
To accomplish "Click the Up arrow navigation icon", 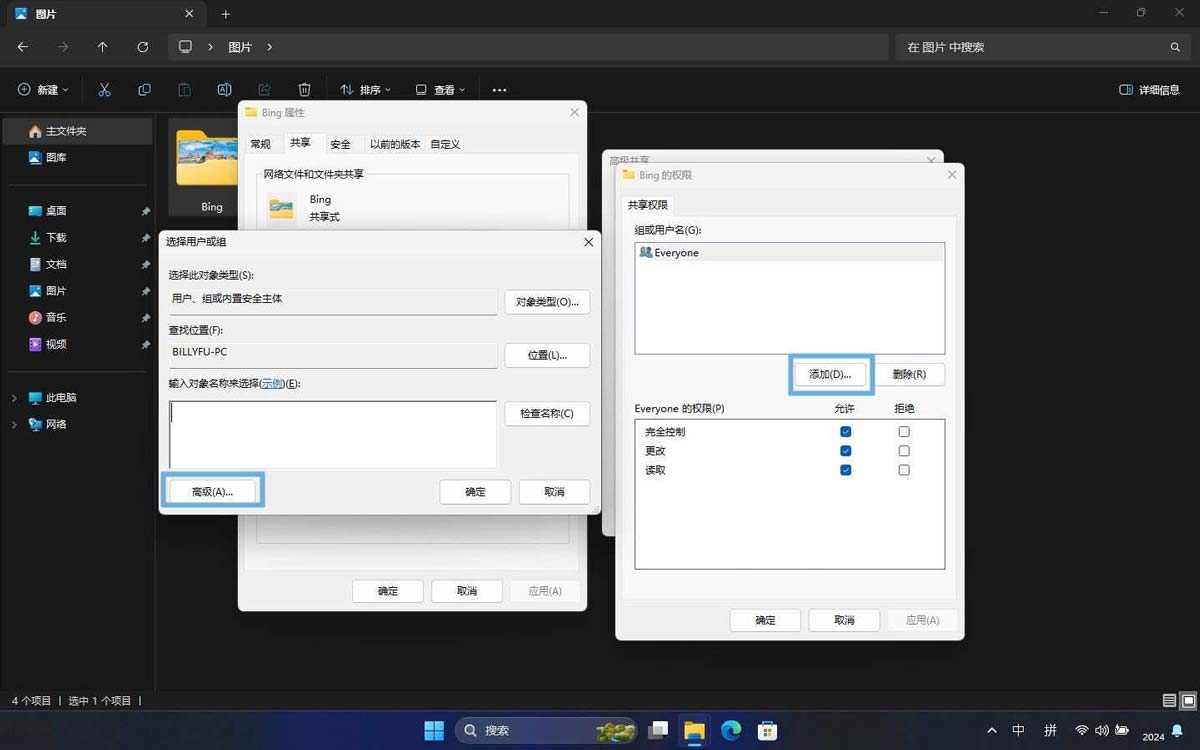I will tap(102, 47).
